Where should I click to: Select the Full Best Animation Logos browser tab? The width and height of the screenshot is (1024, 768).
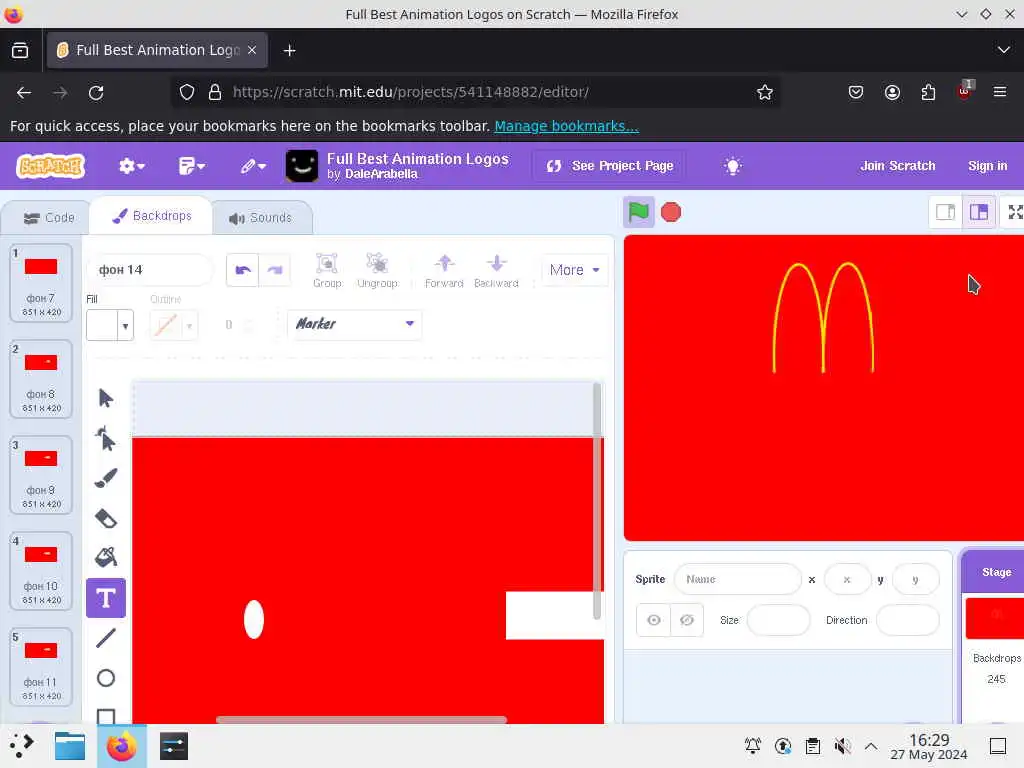coord(157,50)
